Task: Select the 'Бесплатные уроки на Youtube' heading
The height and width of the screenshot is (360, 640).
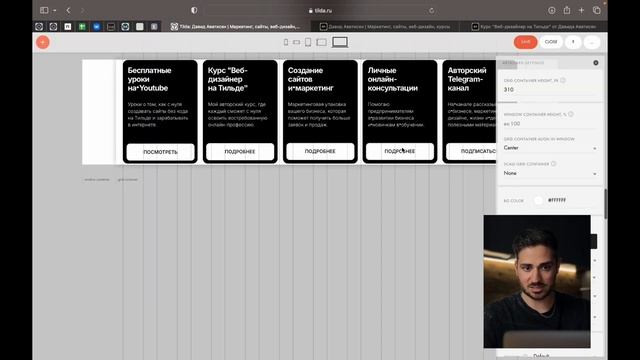Action: 149,79
